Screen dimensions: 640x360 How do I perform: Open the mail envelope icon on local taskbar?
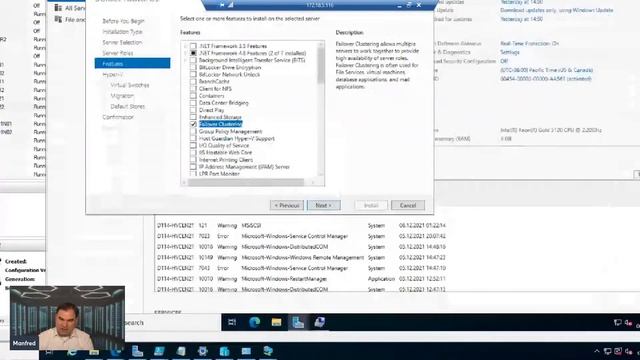click(x=246, y=351)
